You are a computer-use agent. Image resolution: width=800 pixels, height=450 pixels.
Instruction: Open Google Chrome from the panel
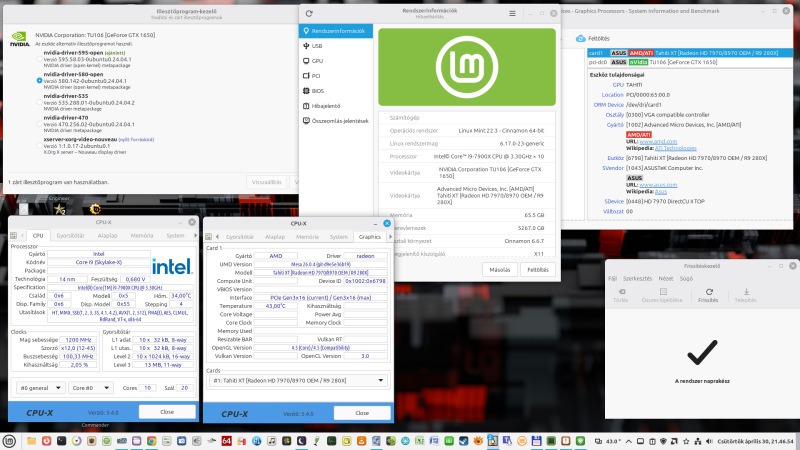point(152,441)
